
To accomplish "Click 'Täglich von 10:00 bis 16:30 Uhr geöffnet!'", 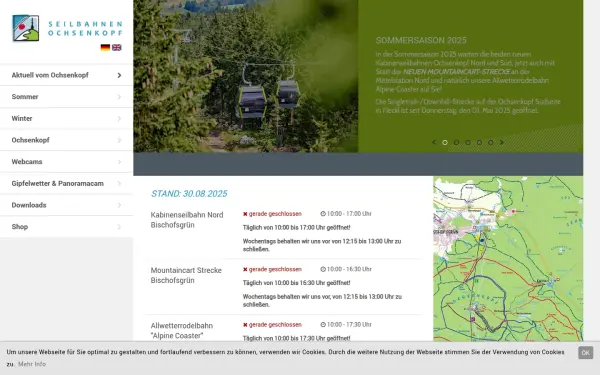I will click(297, 283).
